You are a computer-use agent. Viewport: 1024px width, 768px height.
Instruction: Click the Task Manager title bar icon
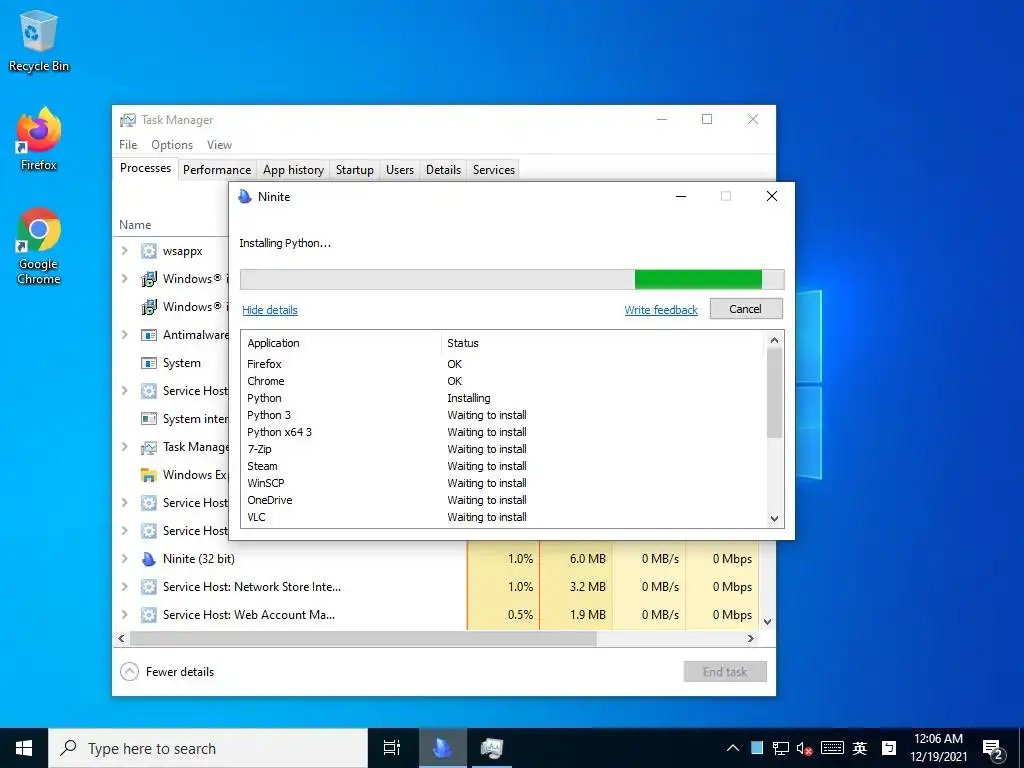(x=127, y=120)
